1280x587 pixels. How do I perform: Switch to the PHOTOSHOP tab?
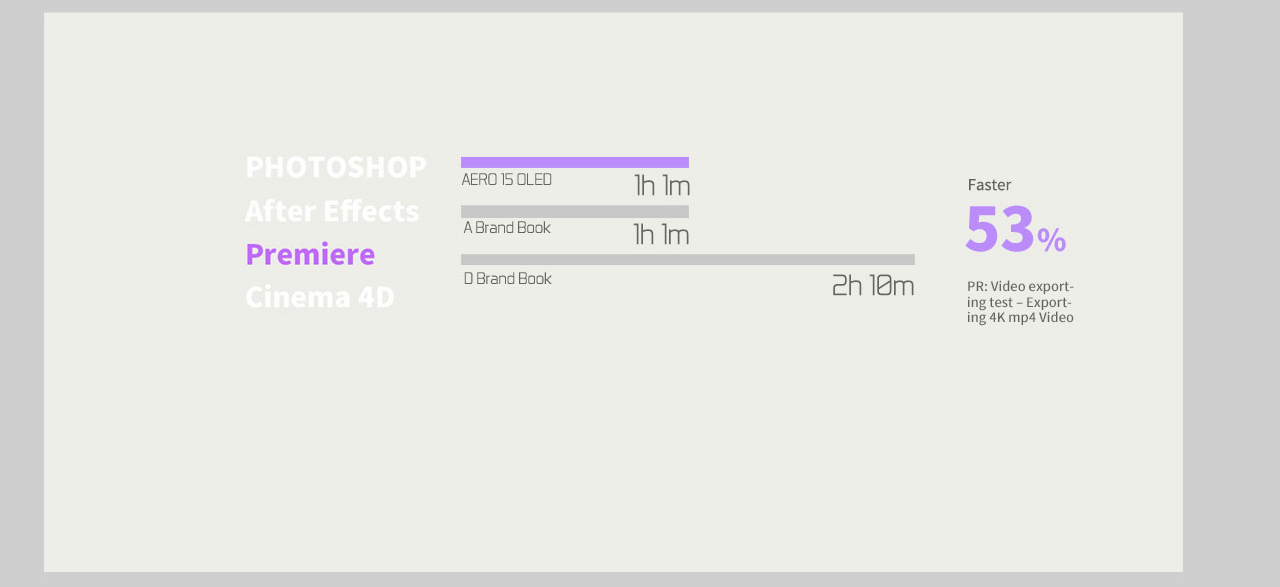click(x=335, y=167)
